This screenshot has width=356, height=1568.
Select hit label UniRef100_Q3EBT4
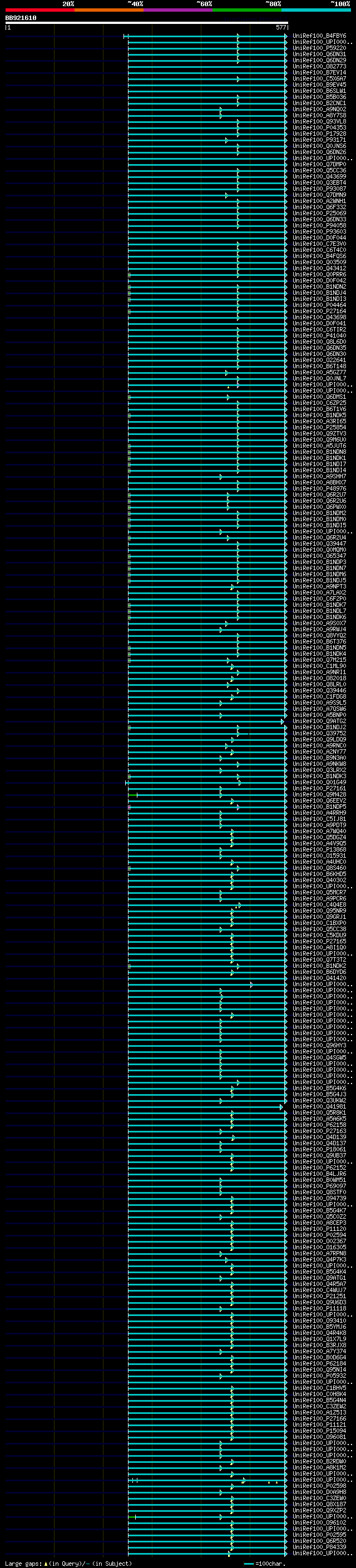[319, 182]
